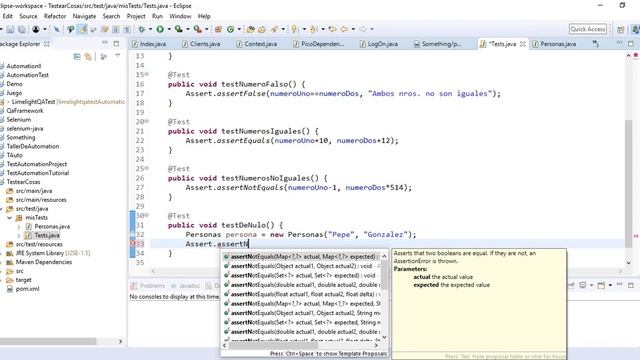Expand Personas.java tree node arrow
This screenshot has width=640, height=360.
19,227
